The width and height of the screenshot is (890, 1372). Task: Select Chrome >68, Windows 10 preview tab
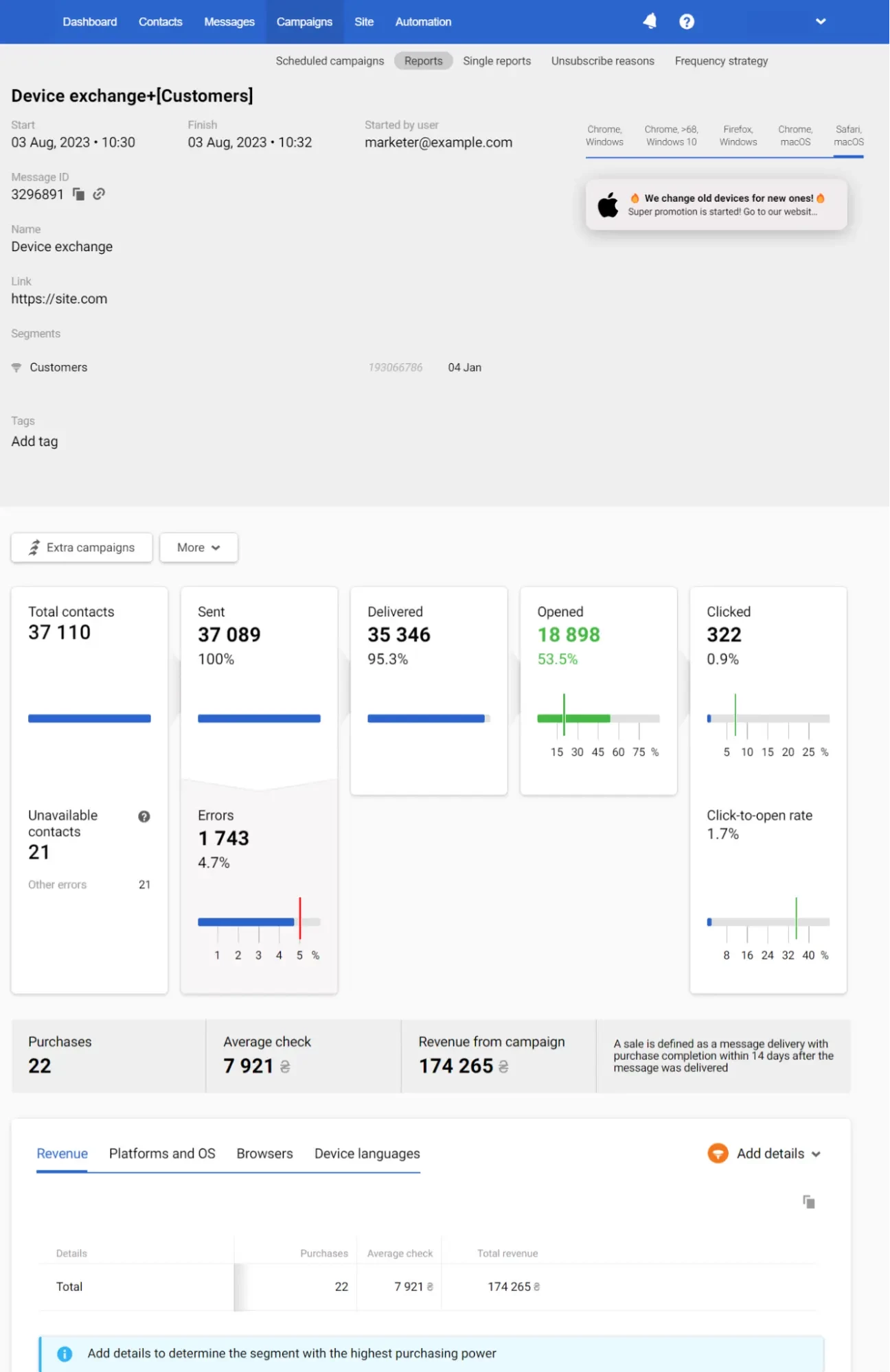(x=671, y=136)
